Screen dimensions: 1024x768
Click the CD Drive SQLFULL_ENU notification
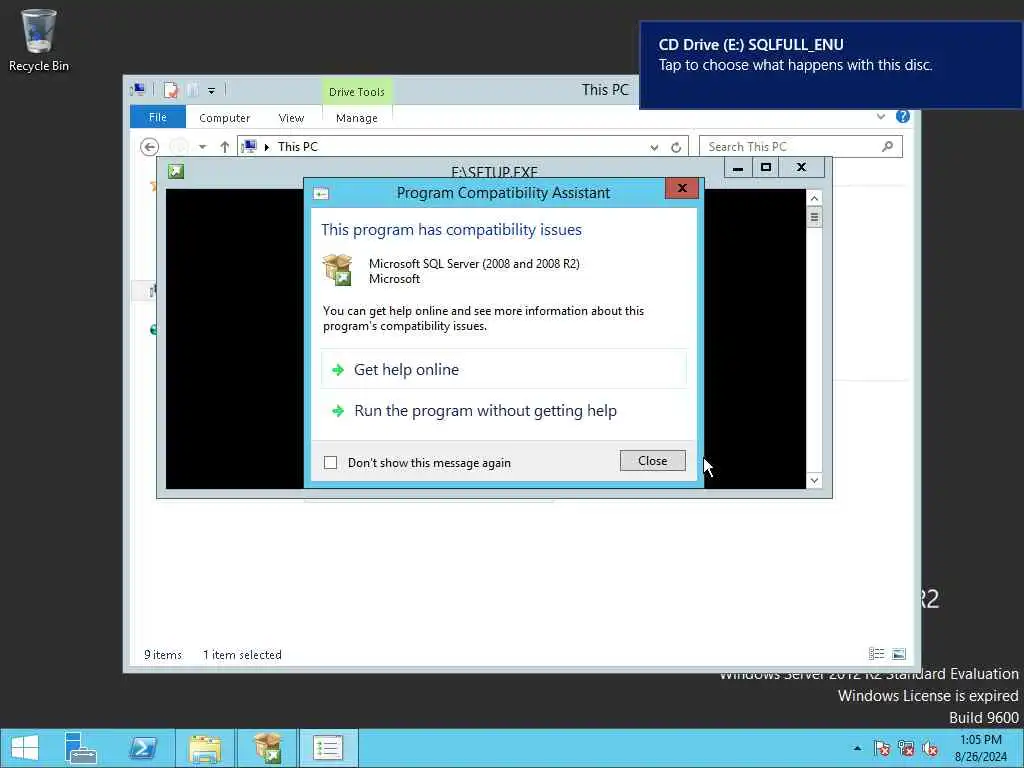(x=831, y=65)
